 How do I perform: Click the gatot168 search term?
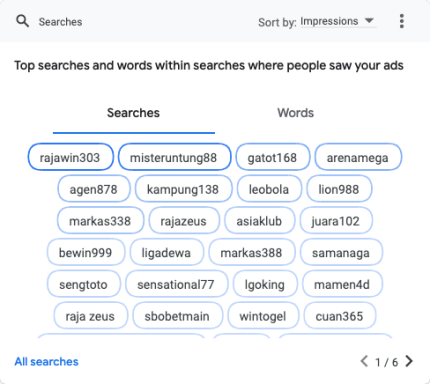[273, 157]
